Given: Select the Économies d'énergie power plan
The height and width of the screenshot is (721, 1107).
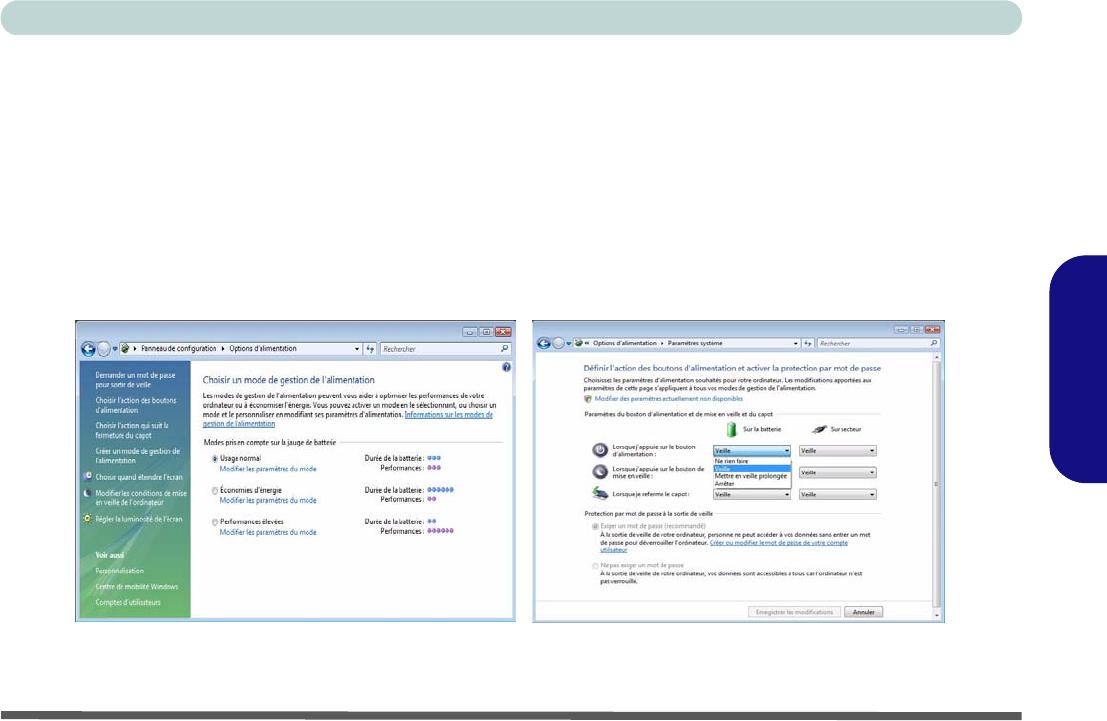Looking at the screenshot, I should click(214, 491).
